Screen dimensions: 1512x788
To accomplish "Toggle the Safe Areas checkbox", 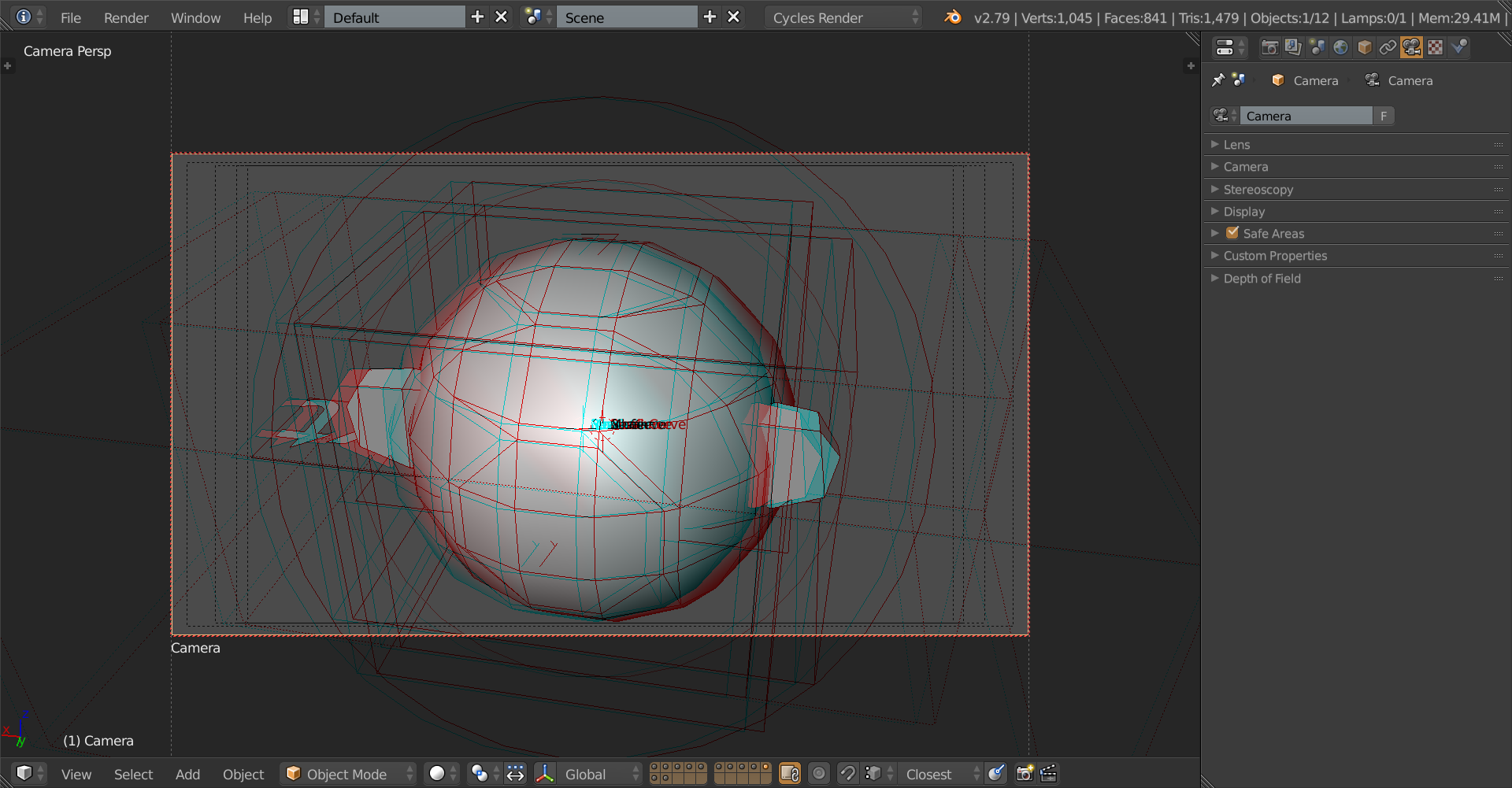I will (1232, 233).
